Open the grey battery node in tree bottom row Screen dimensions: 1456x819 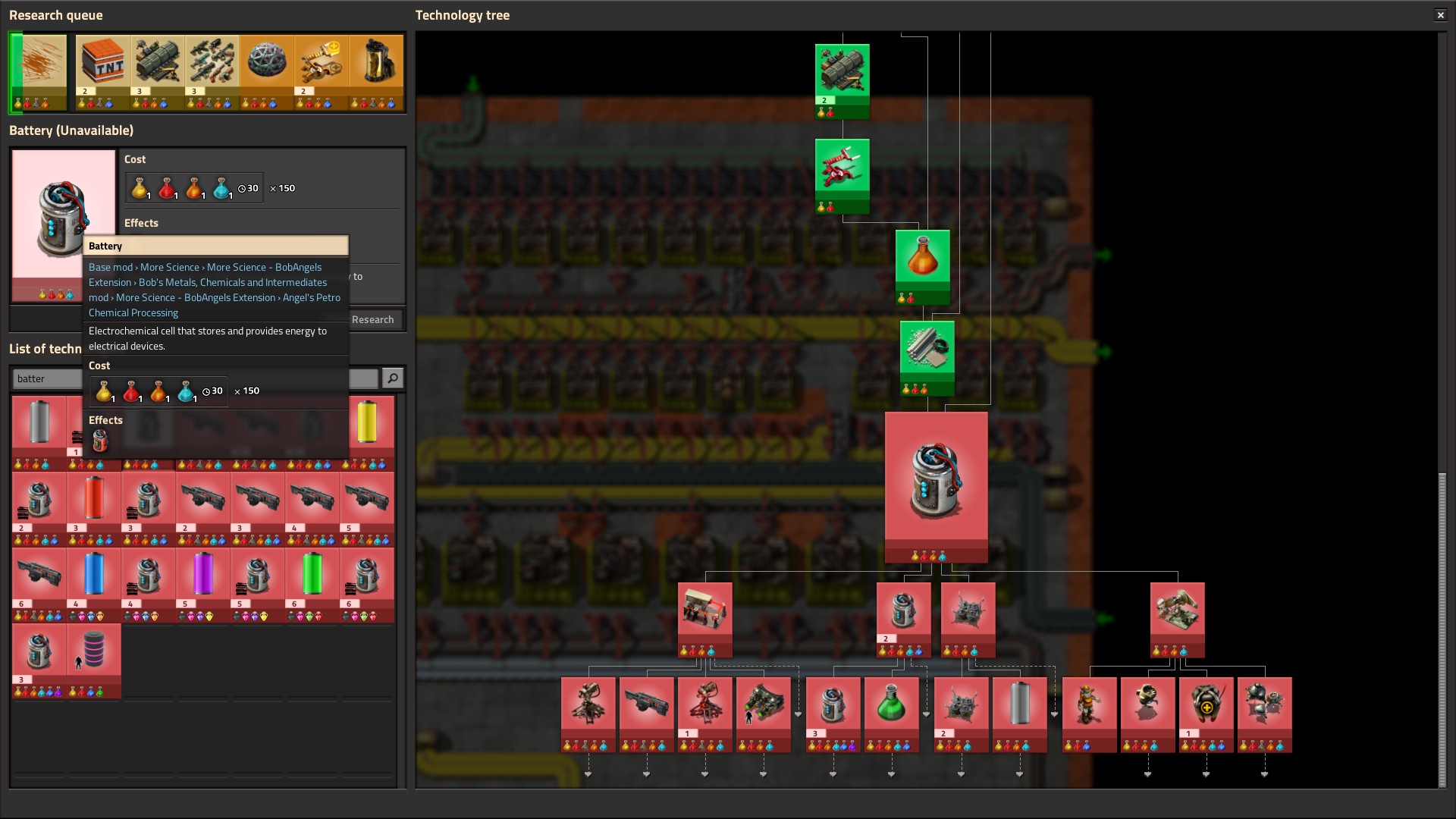(x=1019, y=714)
